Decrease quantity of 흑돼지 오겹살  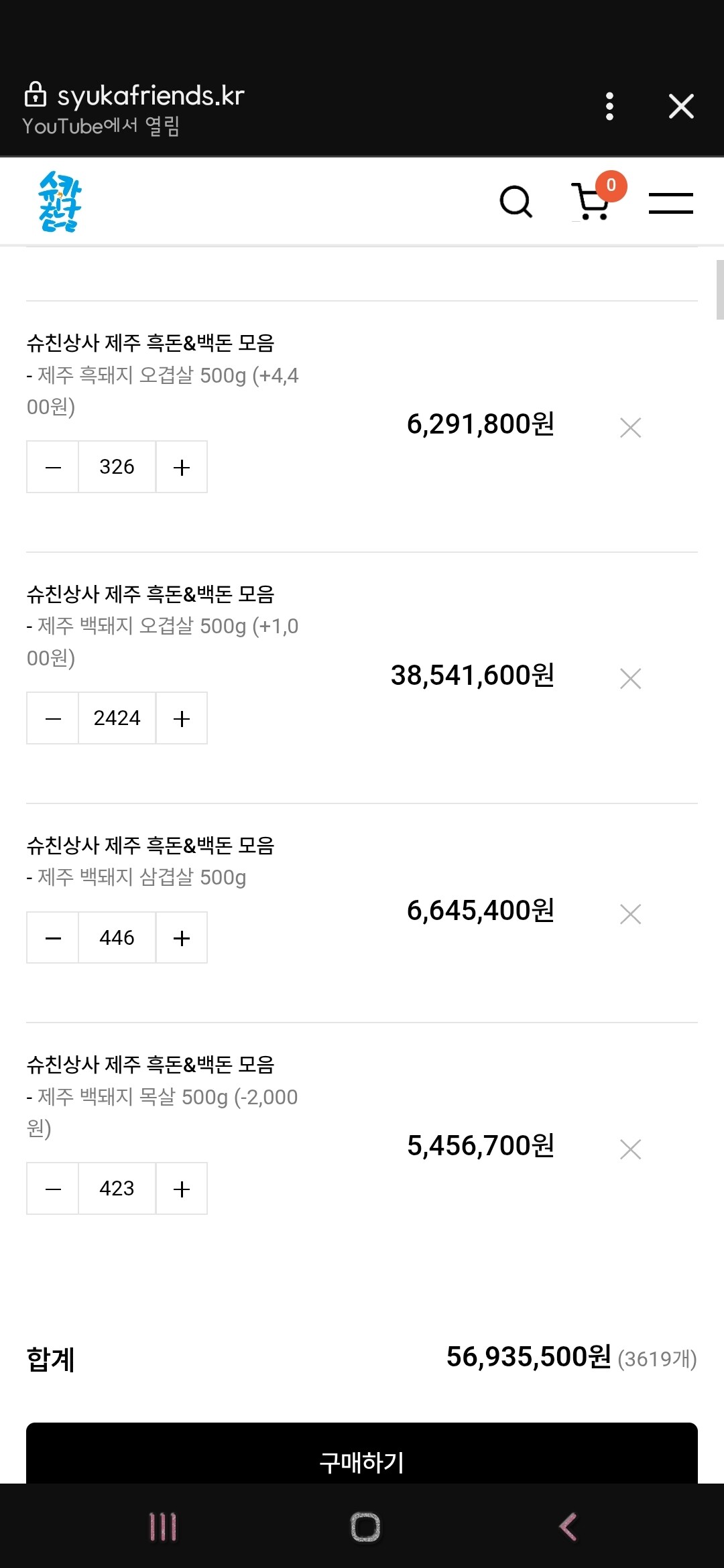(x=53, y=467)
